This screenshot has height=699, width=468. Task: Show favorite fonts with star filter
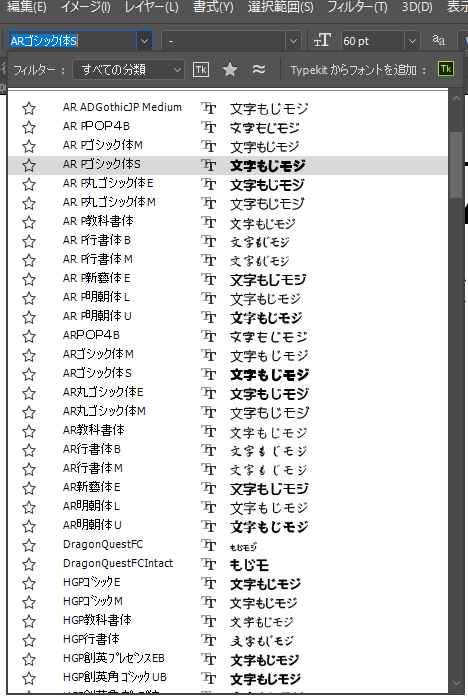(x=230, y=70)
